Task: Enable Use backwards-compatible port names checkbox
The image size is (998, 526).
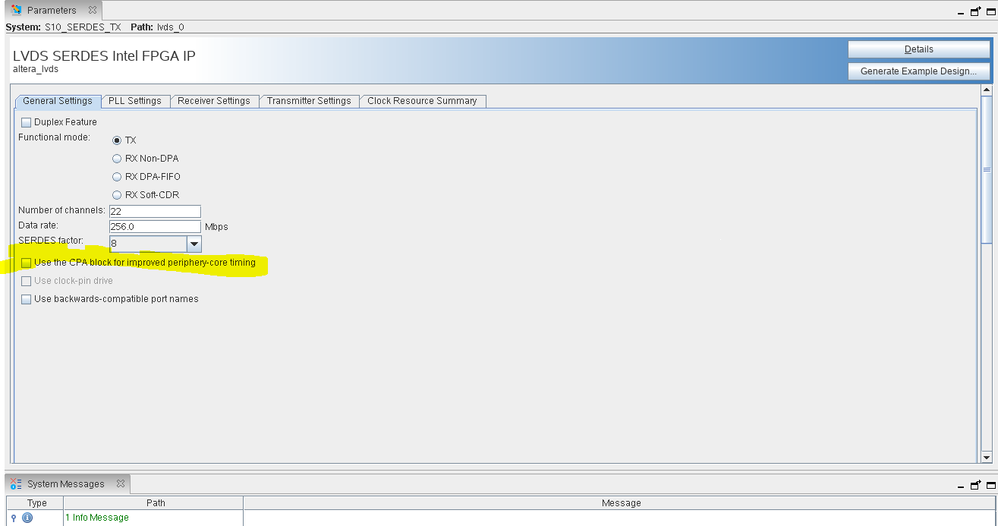Action: 26,299
